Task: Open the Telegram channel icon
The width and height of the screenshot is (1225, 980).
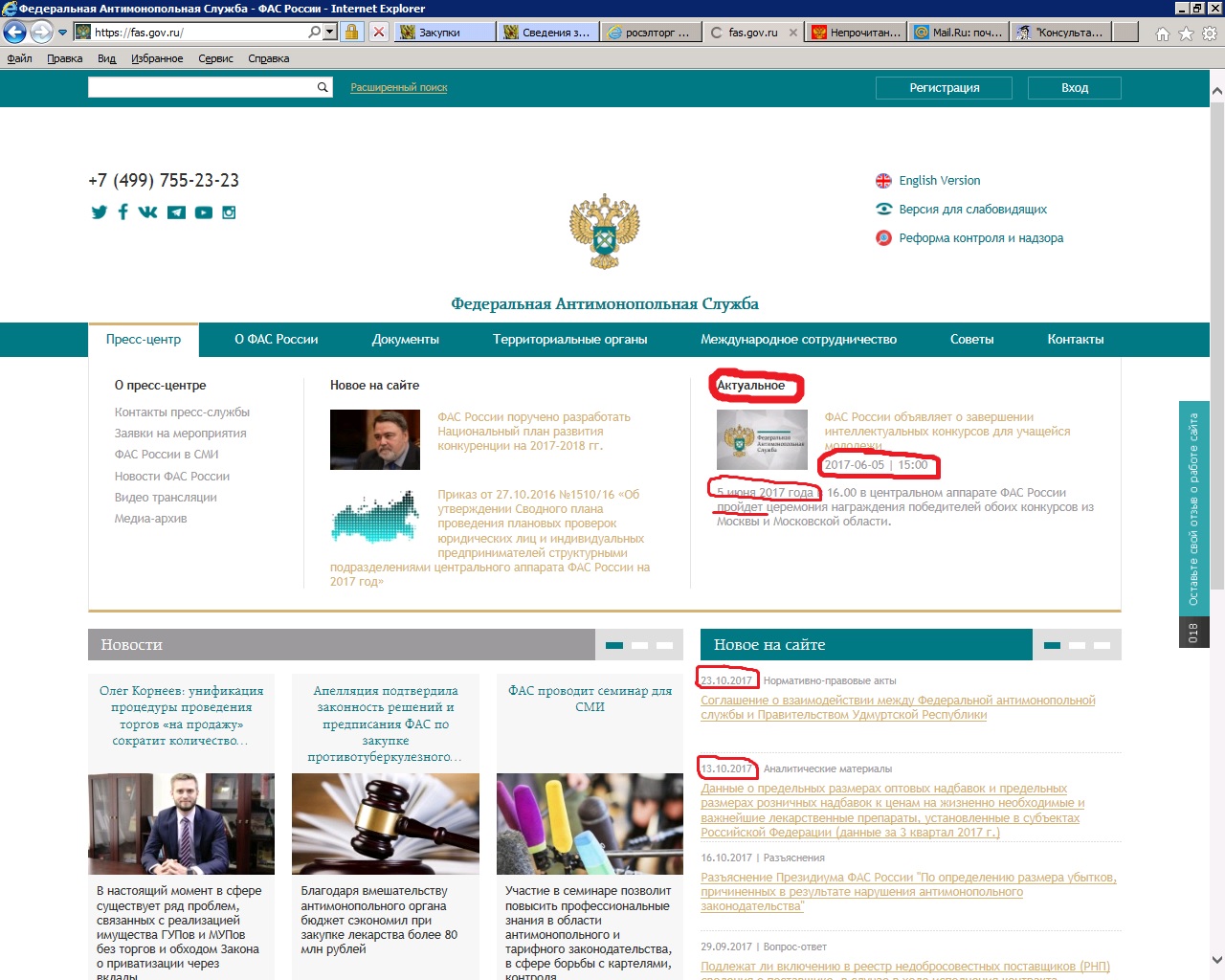Action: 176,212
